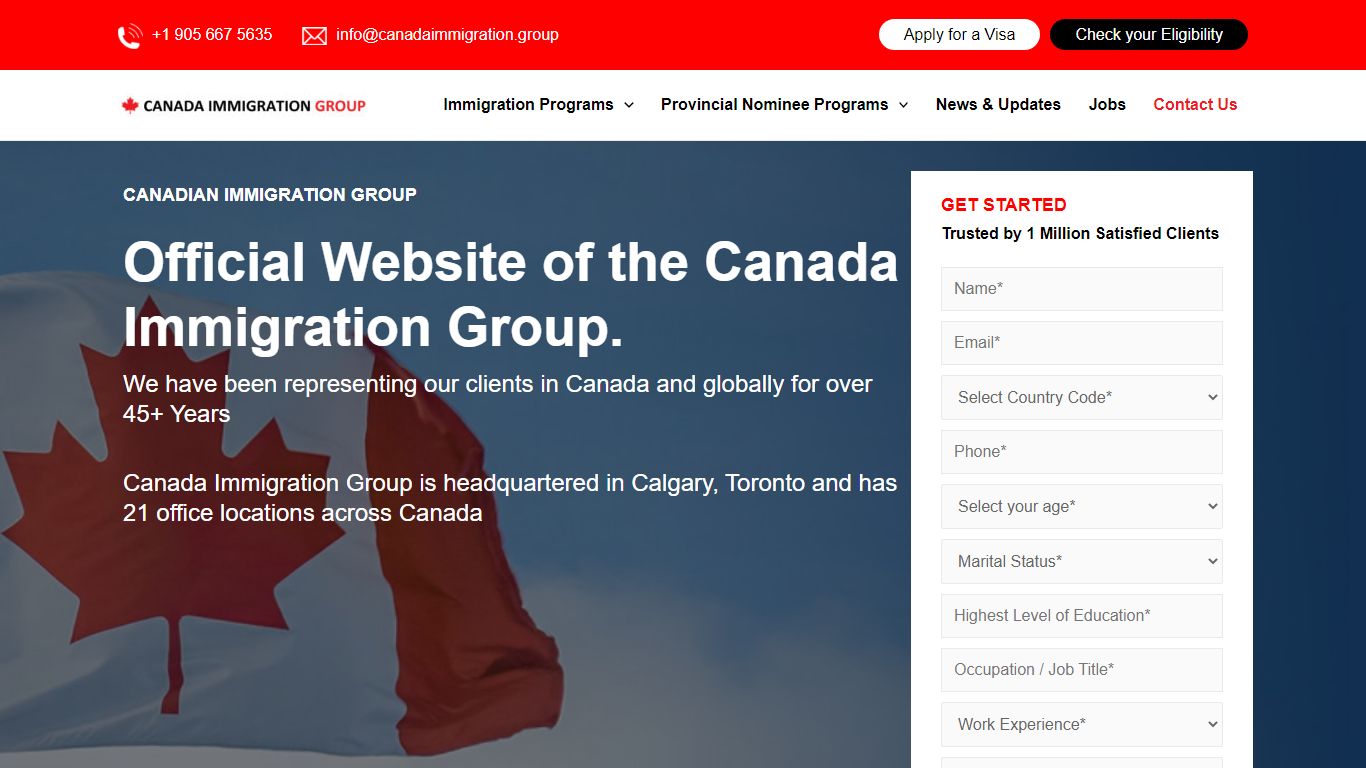Click the 21 office locations paragraph
Viewport: 1366px width, 768px height.
tap(510, 498)
